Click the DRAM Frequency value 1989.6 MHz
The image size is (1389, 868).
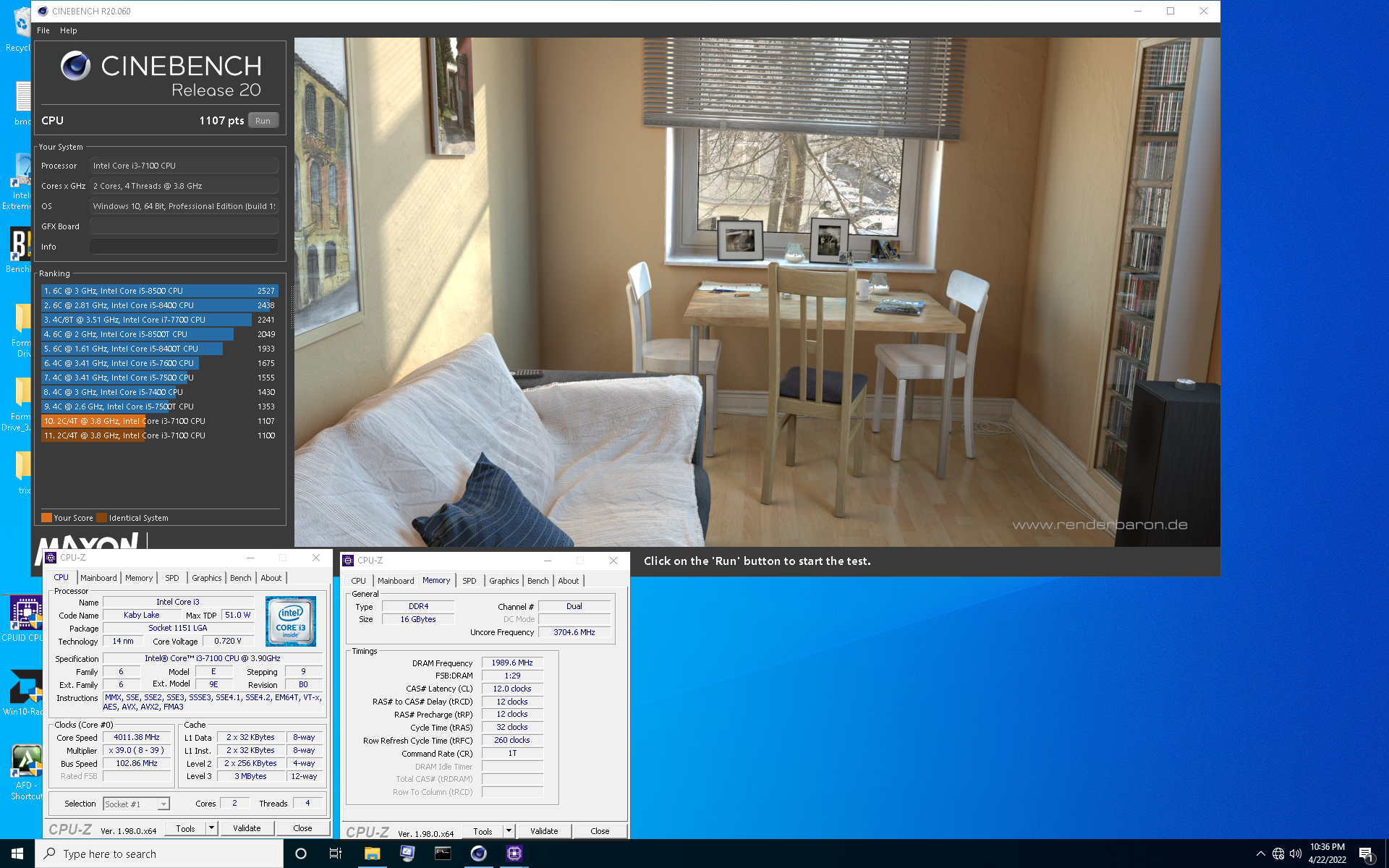point(512,663)
